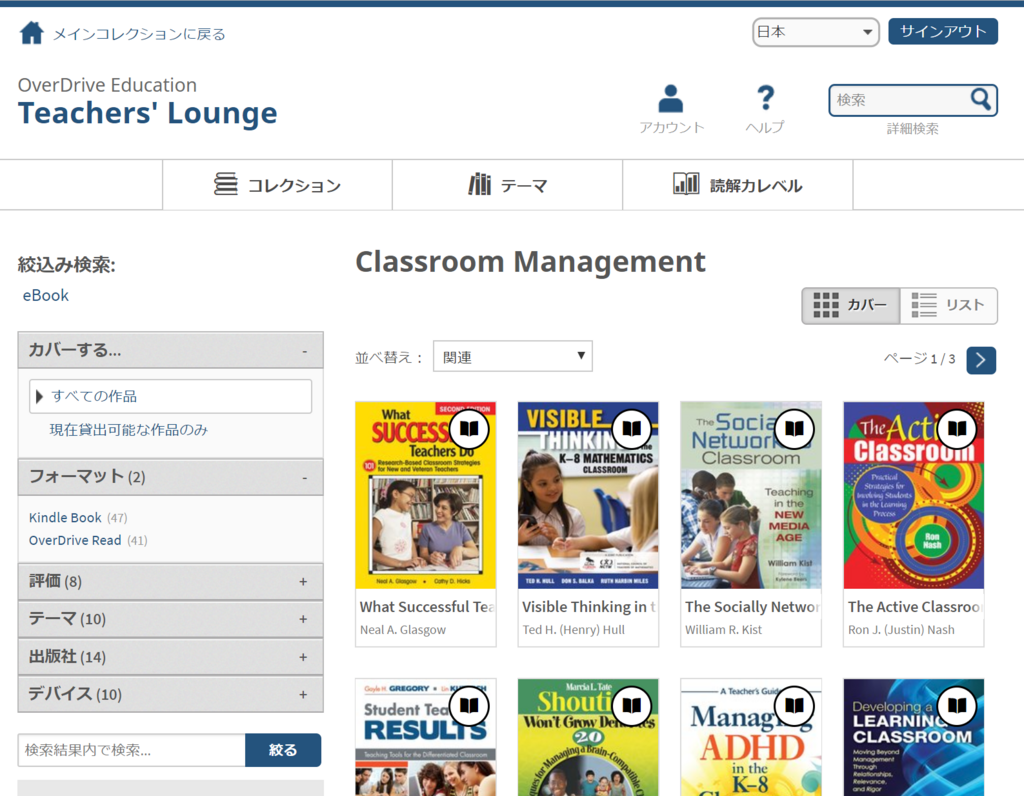
Task: Focus the 検索 search field
Action: coord(900,100)
